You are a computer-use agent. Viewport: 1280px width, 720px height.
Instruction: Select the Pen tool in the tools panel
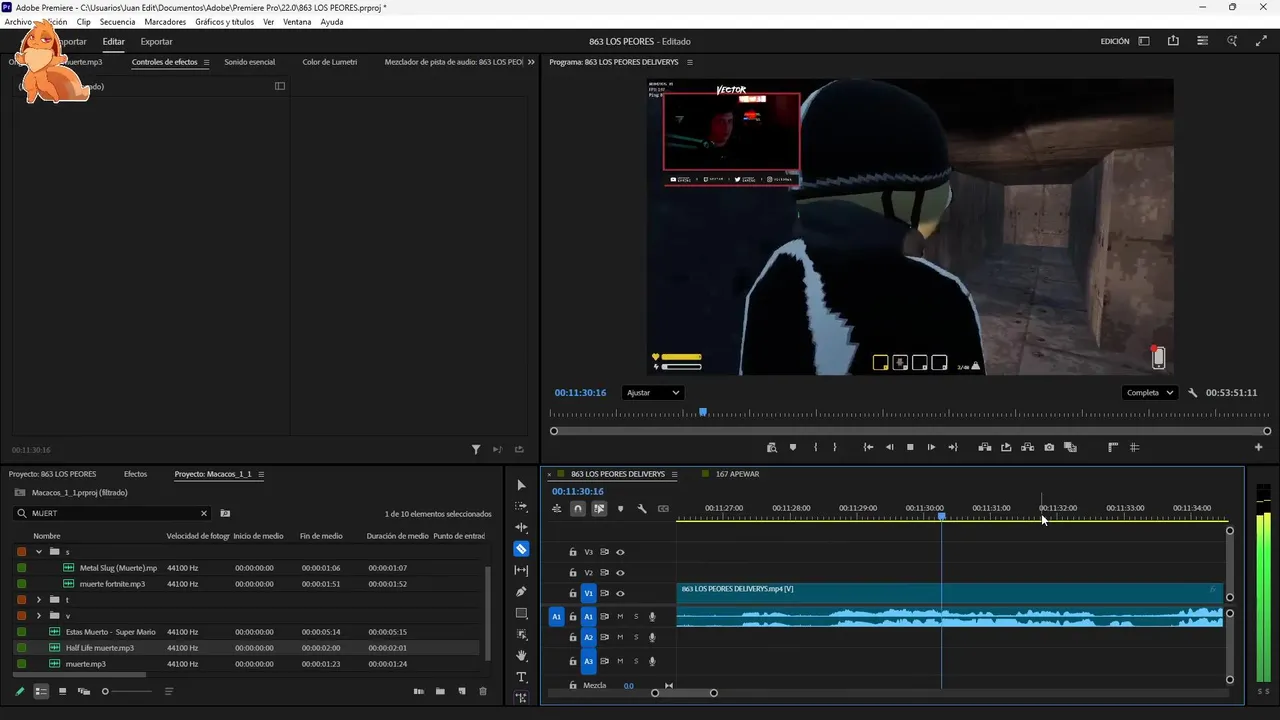521,592
